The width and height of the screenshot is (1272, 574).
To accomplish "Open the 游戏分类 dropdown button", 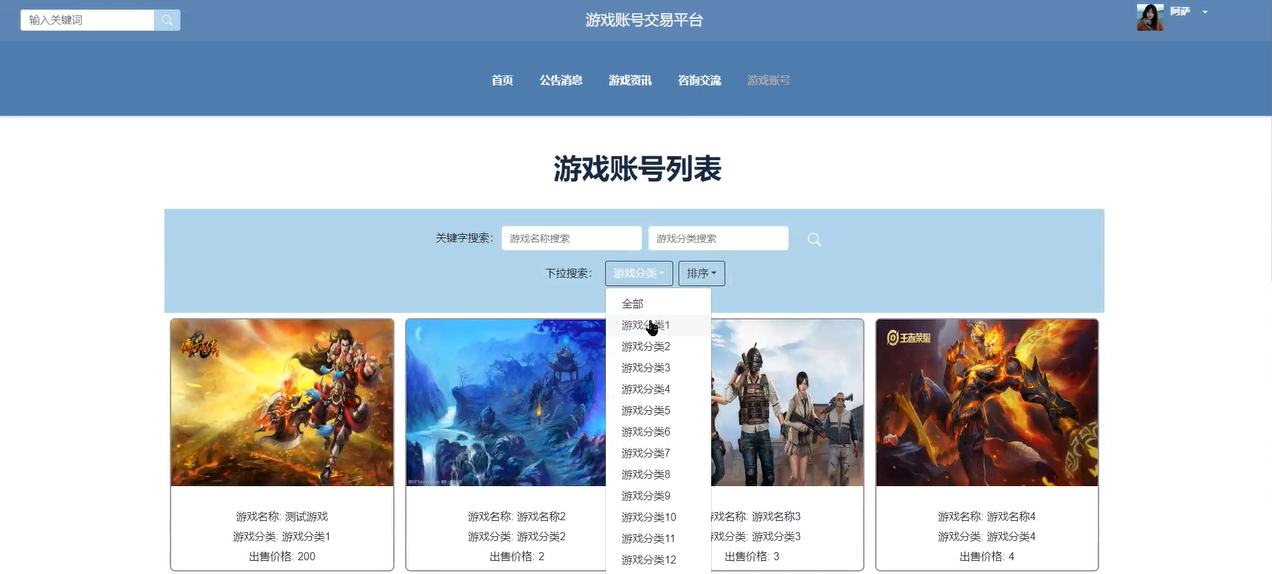I will tap(639, 273).
